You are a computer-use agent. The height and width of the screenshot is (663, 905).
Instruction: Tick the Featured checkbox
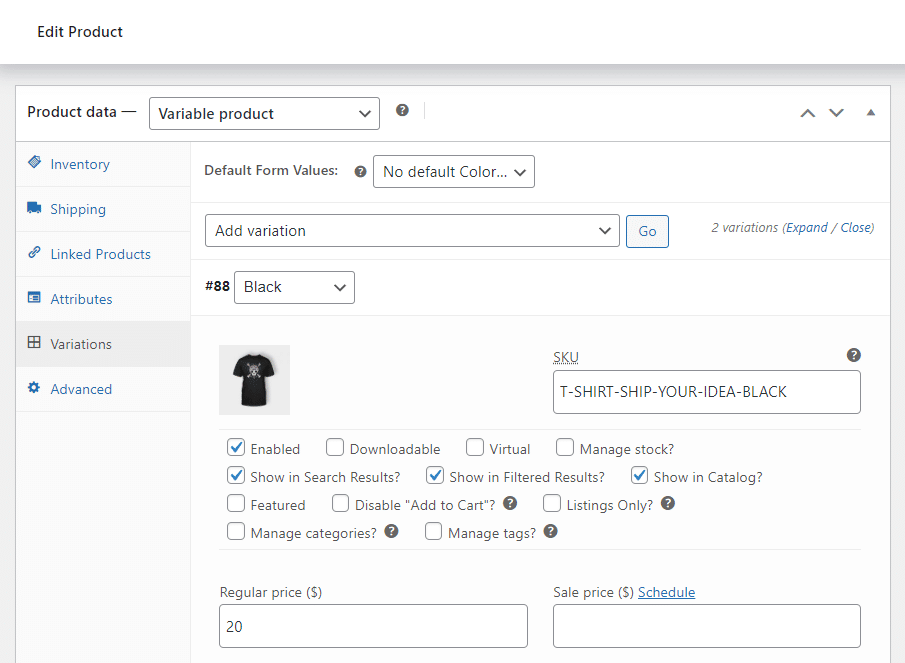236,504
